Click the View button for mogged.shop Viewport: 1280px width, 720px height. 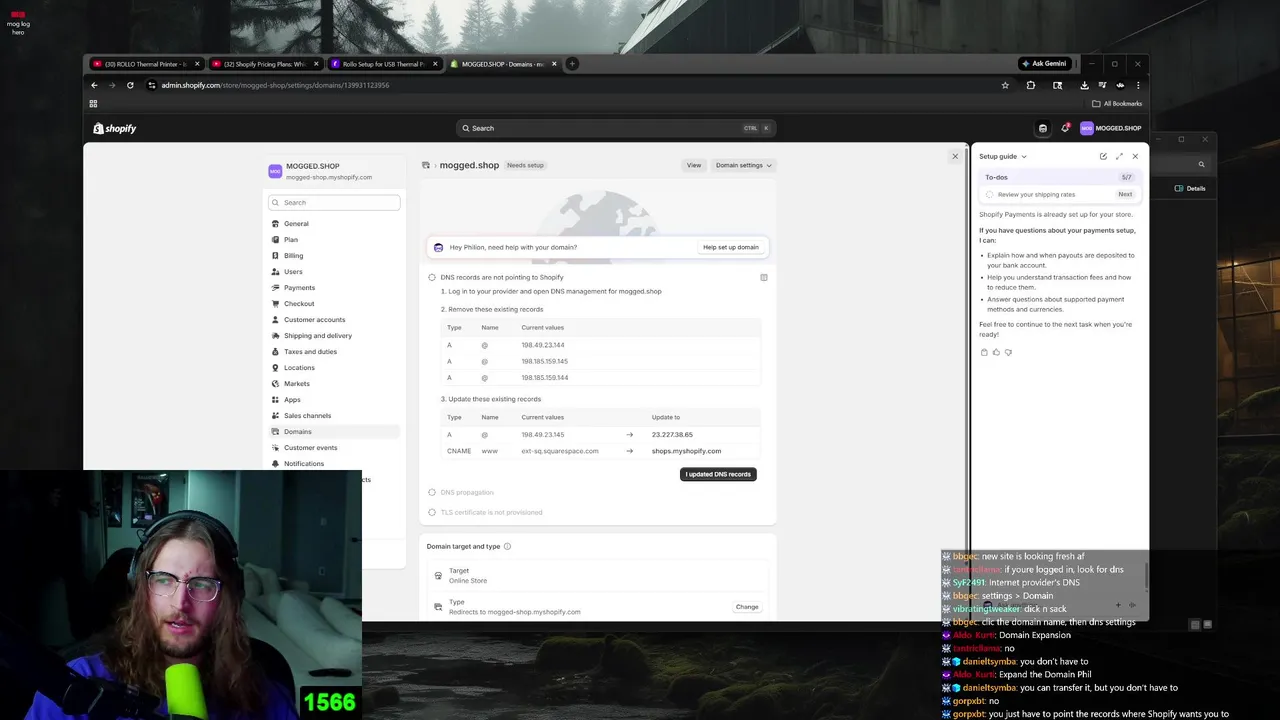[694, 165]
